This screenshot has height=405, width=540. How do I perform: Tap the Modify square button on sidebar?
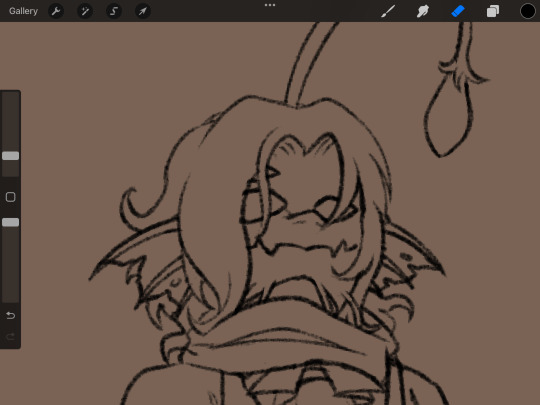click(x=11, y=197)
